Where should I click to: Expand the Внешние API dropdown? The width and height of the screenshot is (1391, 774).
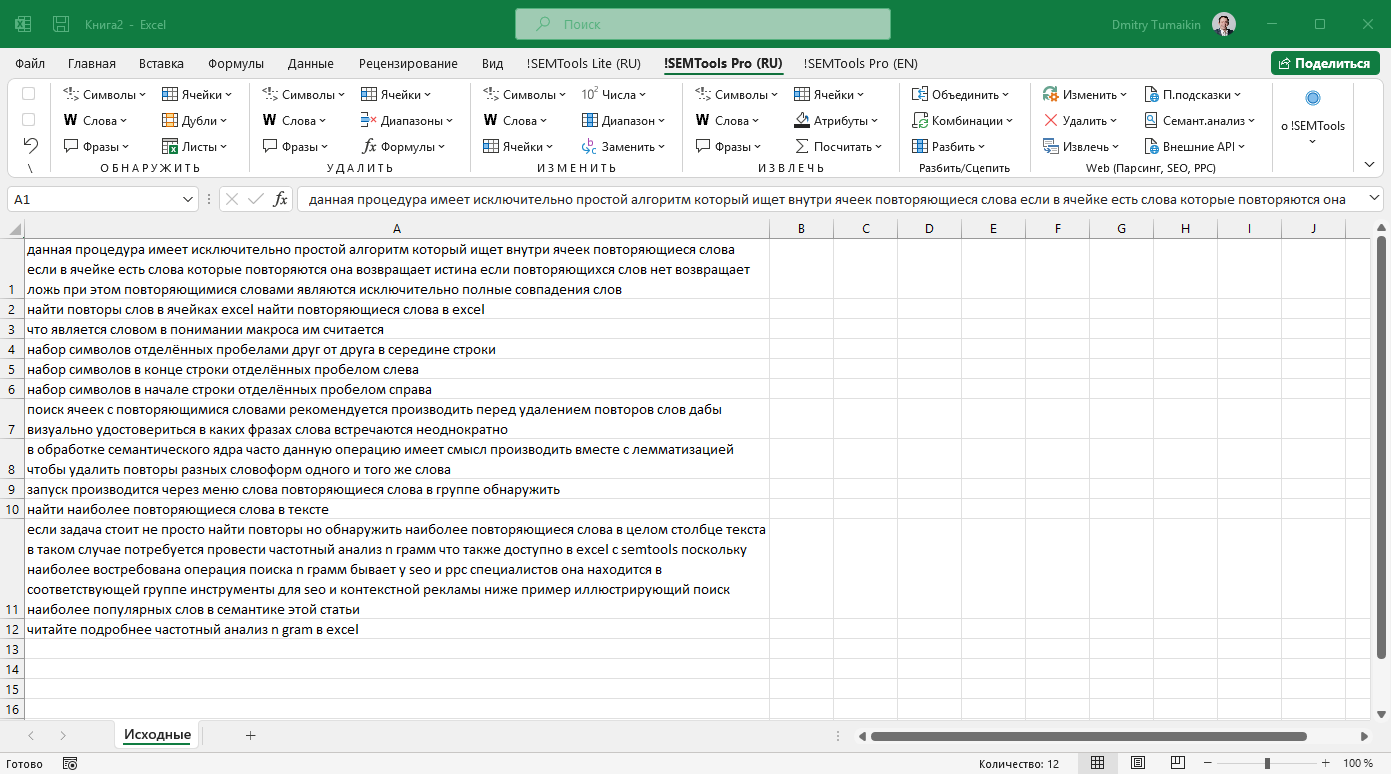point(1195,147)
